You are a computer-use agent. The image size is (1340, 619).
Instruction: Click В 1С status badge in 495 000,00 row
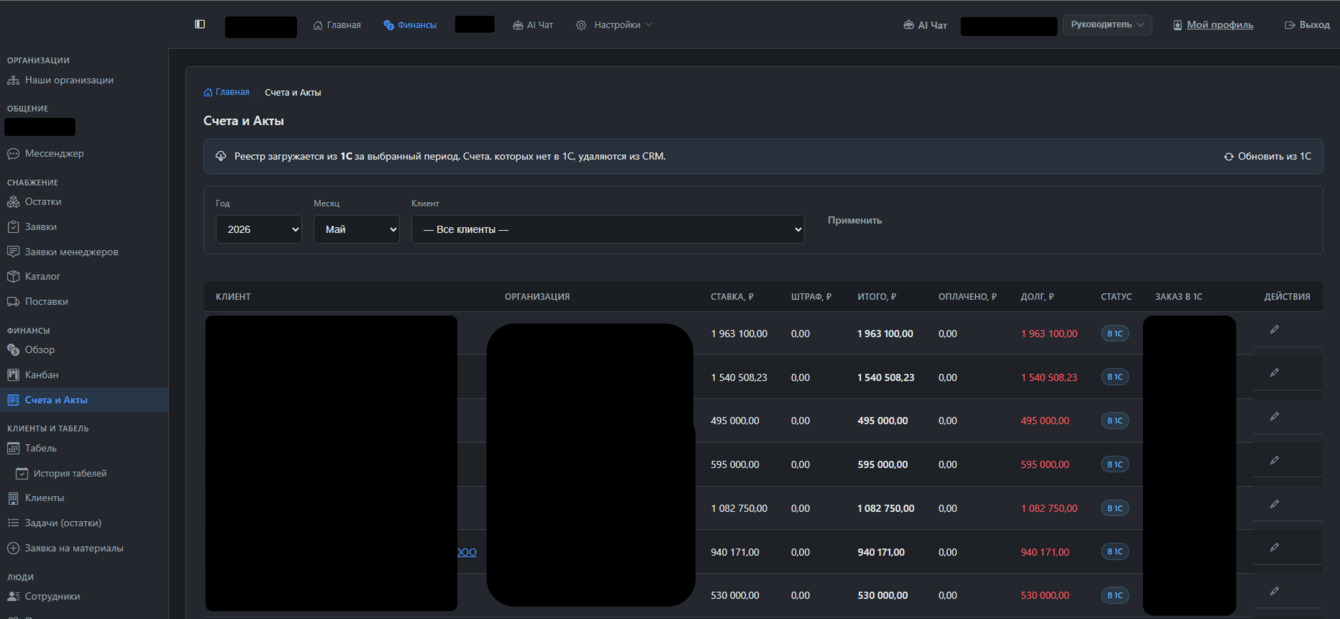coord(1115,421)
